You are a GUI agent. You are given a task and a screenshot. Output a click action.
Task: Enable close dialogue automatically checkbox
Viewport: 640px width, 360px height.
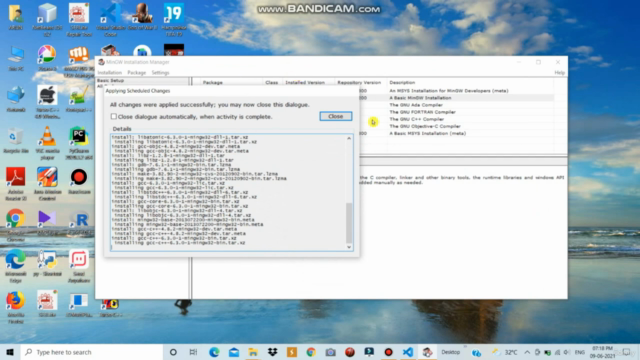[x=113, y=116]
